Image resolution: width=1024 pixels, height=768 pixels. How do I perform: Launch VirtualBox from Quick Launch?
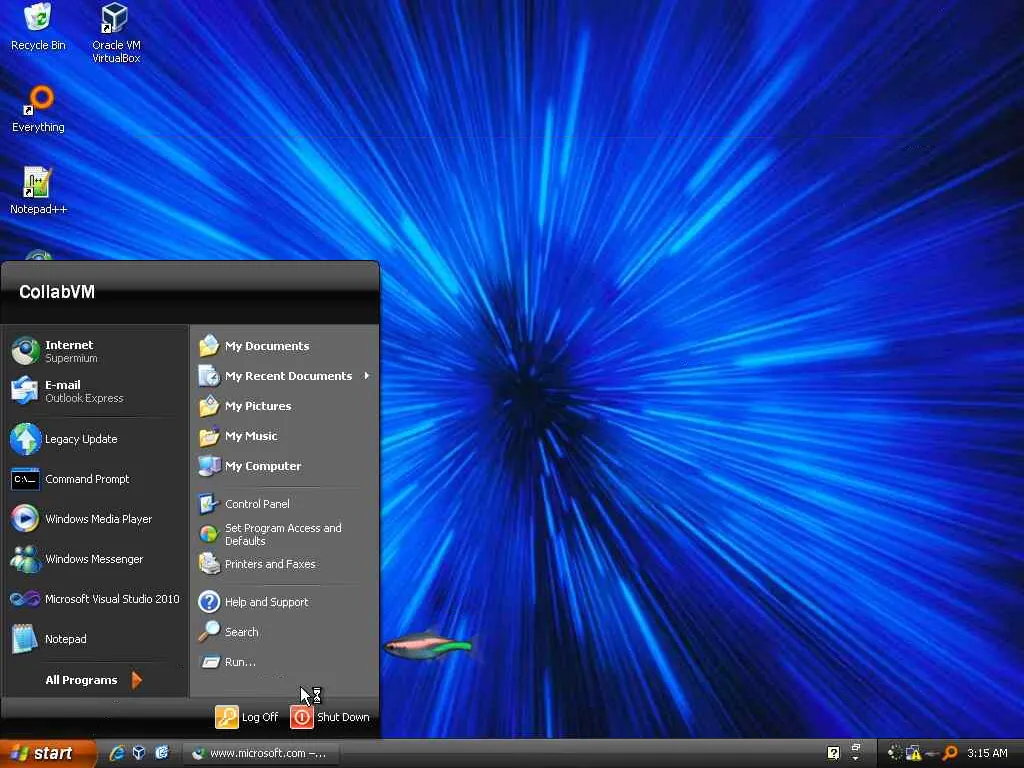(x=139, y=753)
